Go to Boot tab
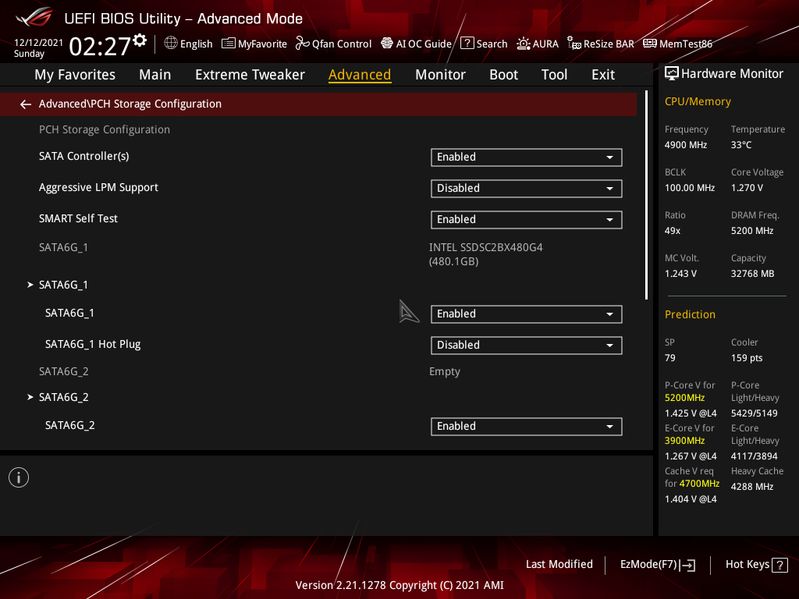This screenshot has height=599, width=799. pos(503,74)
